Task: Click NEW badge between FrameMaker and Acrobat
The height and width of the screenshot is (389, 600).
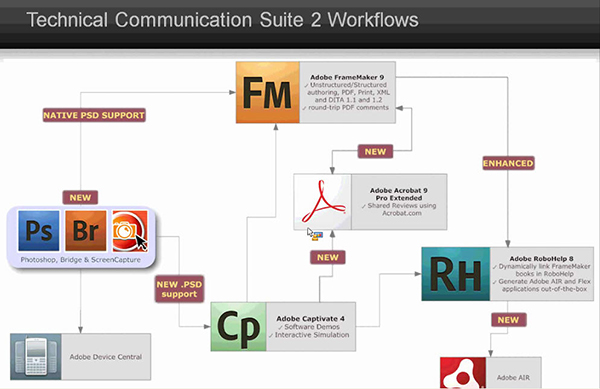Action: pos(375,151)
